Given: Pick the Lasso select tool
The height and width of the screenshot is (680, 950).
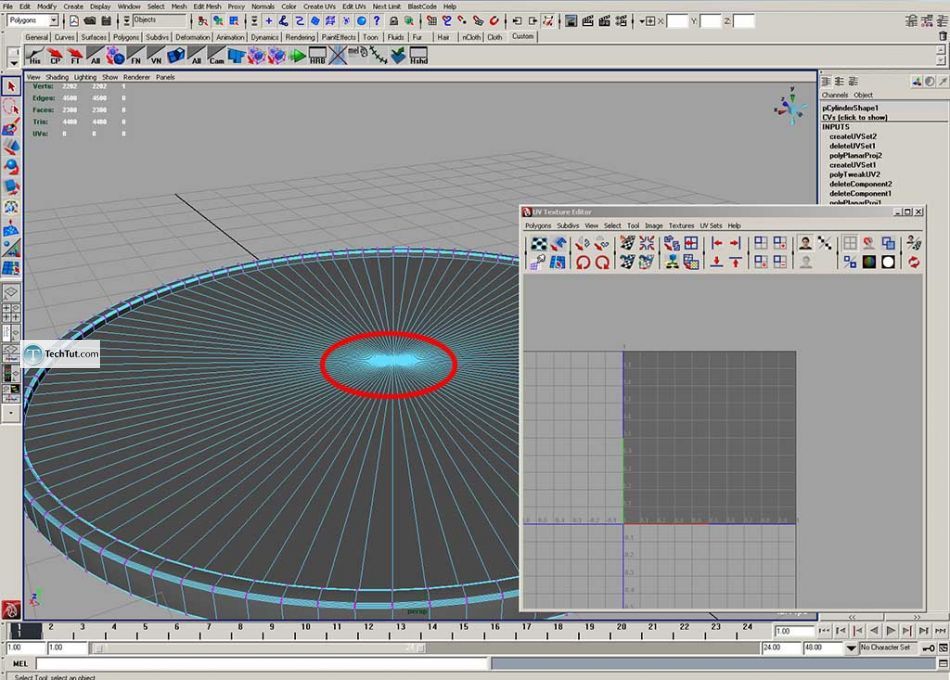Looking at the screenshot, I should click(11, 107).
